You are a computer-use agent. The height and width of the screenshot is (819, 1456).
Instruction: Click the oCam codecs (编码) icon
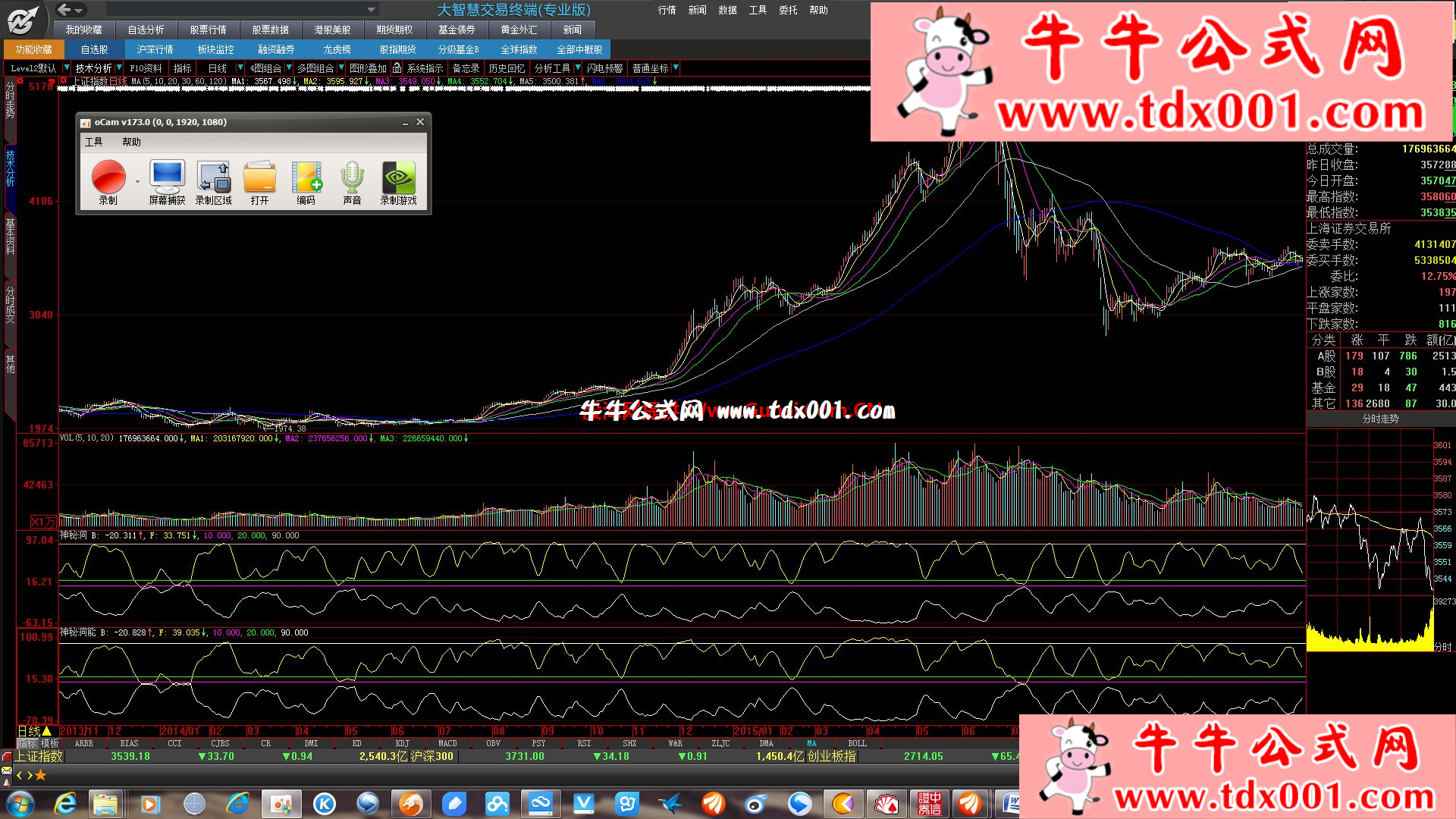pos(306,177)
